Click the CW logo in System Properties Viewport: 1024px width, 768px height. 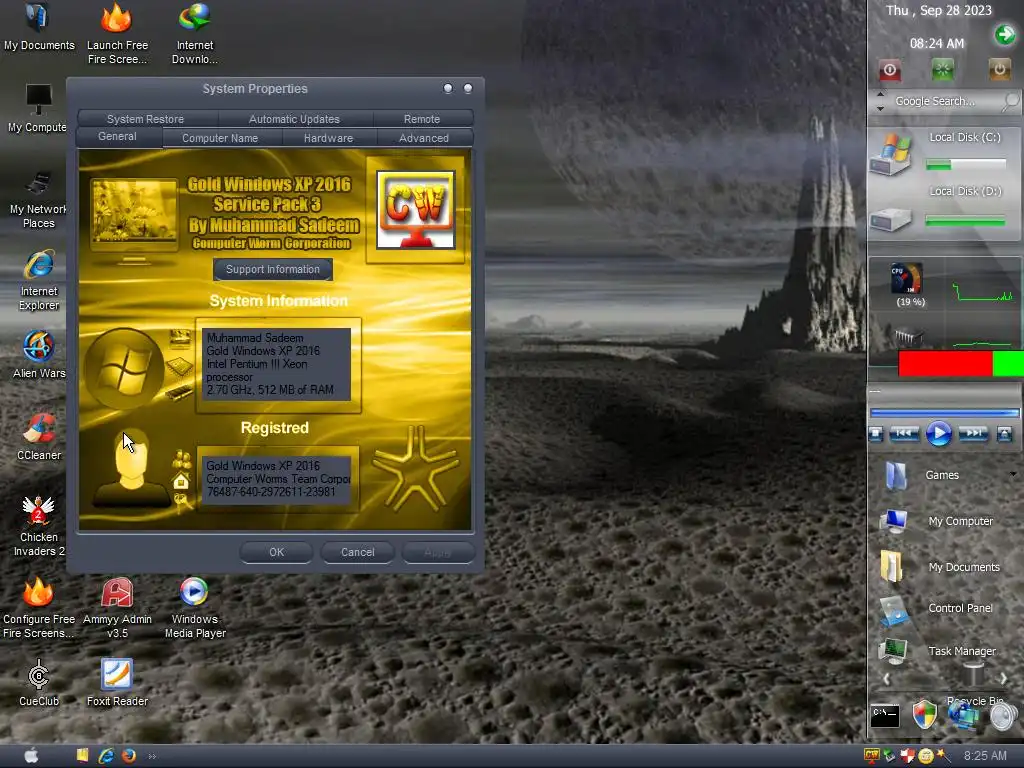pos(415,210)
